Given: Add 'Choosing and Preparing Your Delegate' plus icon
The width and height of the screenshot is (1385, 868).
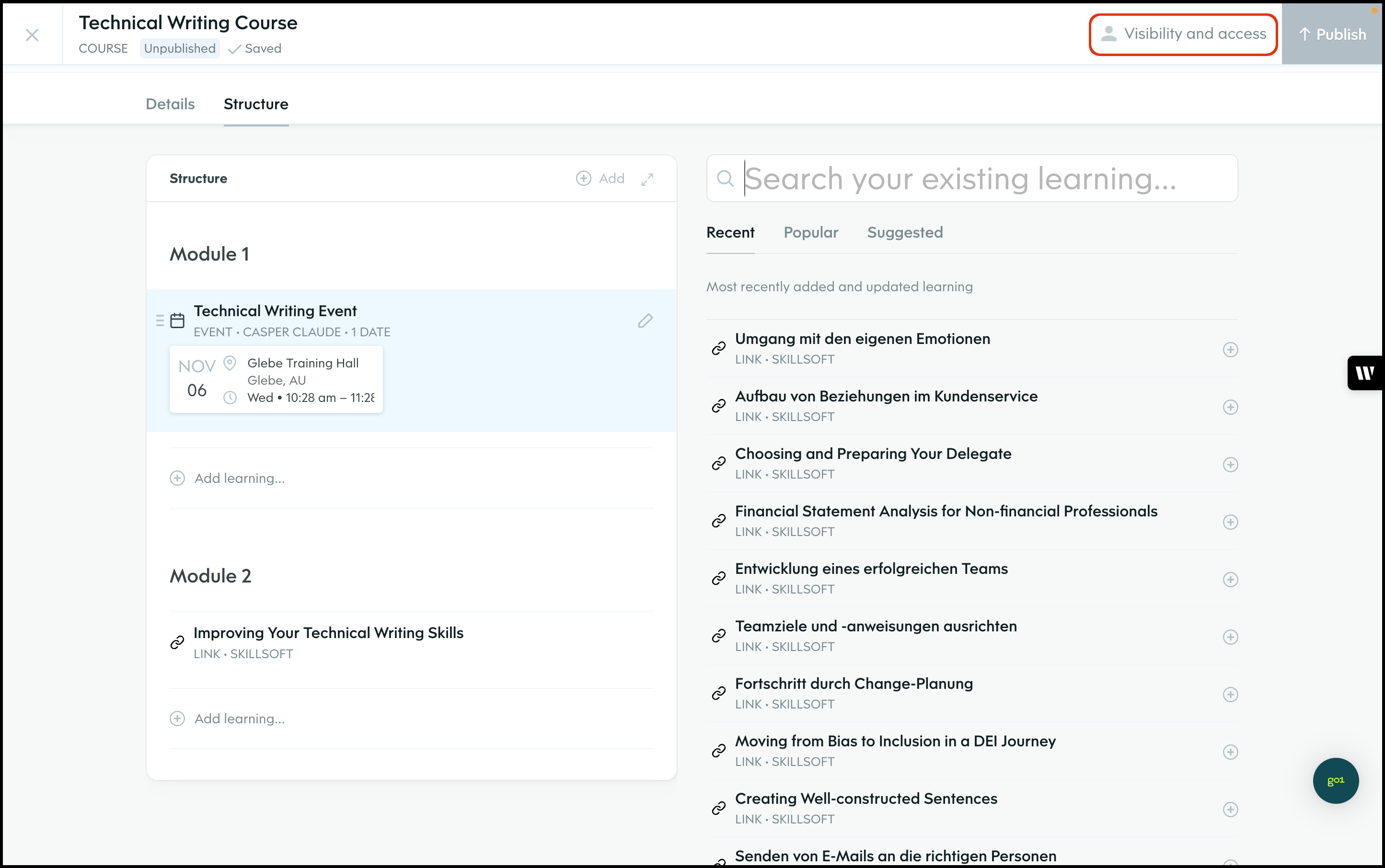Looking at the screenshot, I should coord(1230,465).
